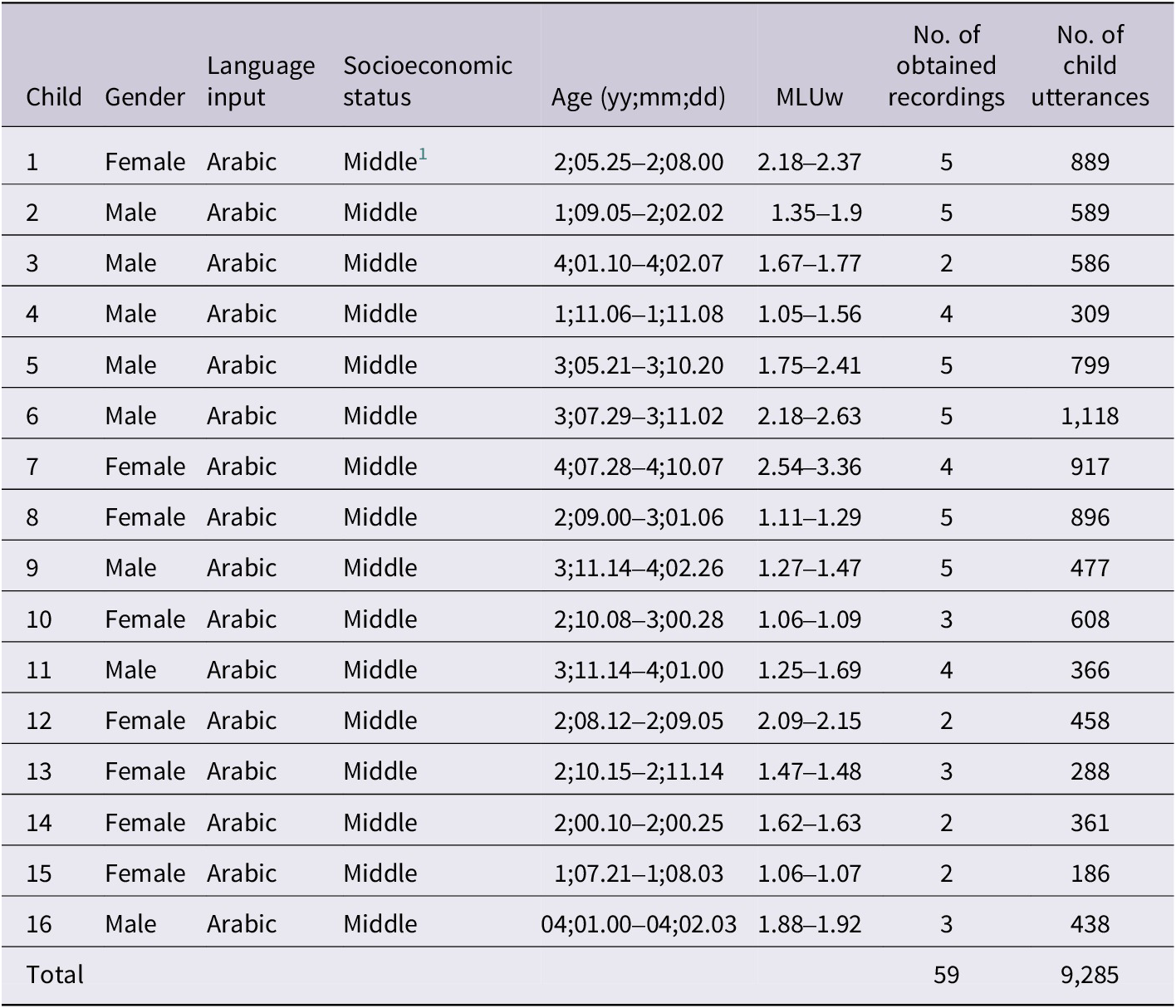The height and width of the screenshot is (1008, 1176).
Task: Select Child 10 row number
Action: point(39,619)
